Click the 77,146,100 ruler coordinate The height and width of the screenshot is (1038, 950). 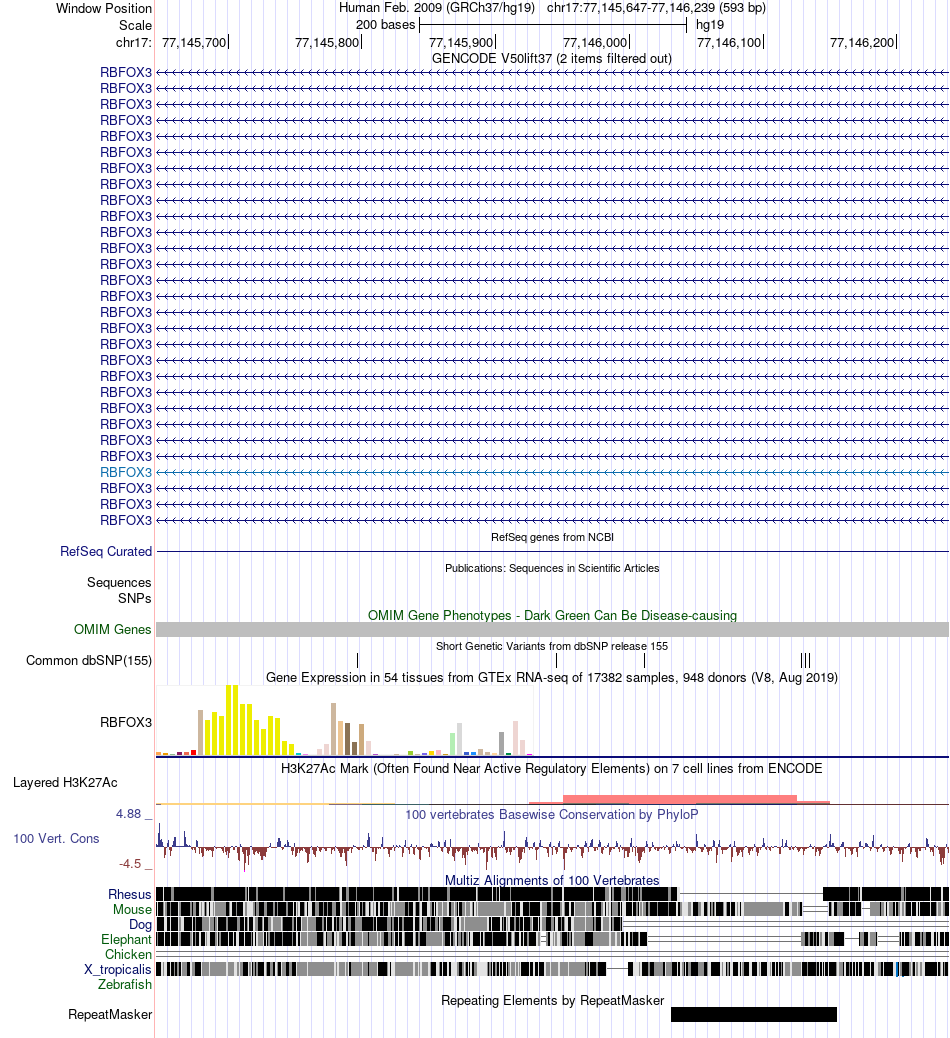pos(729,42)
